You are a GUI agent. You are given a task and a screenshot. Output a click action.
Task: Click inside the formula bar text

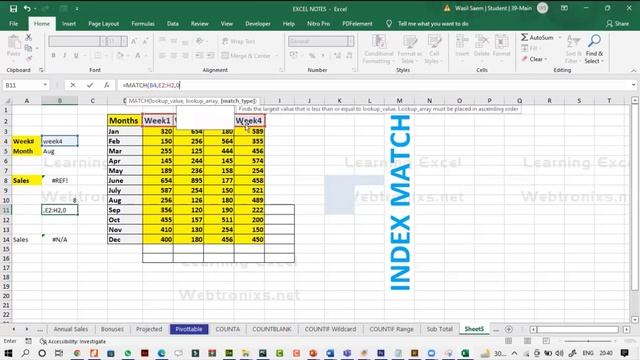151,85
